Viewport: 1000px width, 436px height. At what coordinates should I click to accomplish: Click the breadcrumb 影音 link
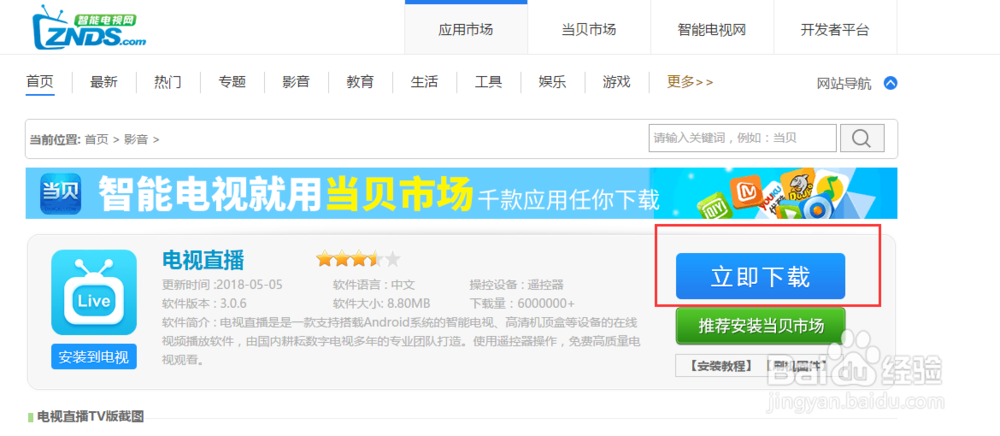pos(136,139)
